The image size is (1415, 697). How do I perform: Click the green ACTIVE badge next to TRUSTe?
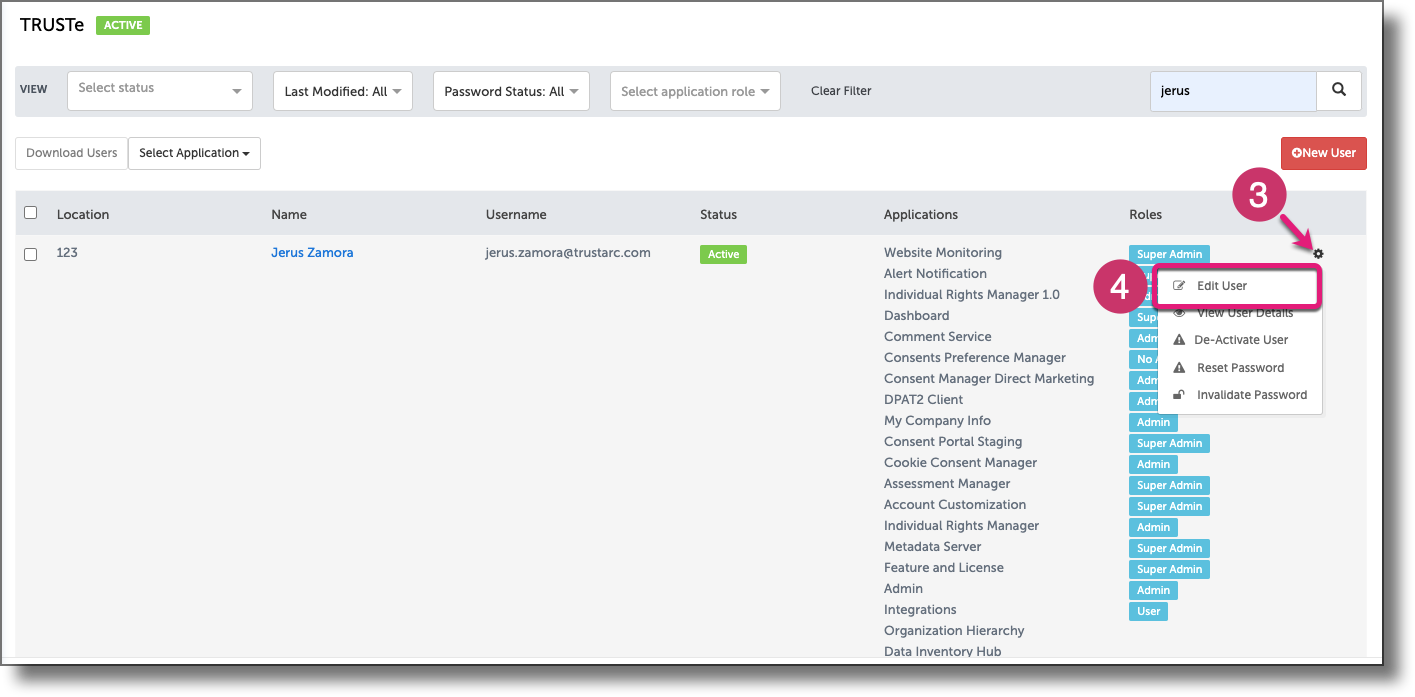(122, 24)
